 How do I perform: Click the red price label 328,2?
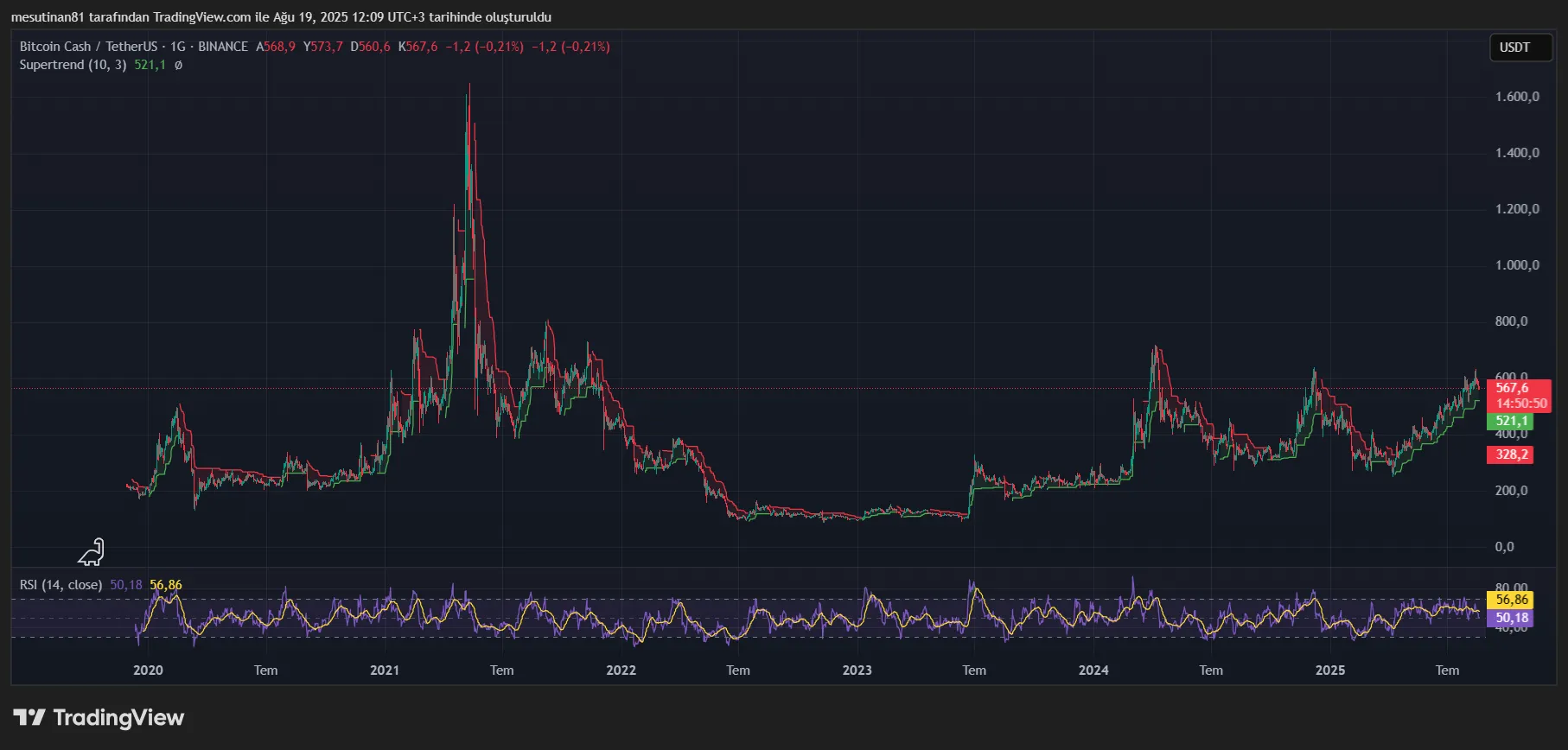coord(1510,454)
